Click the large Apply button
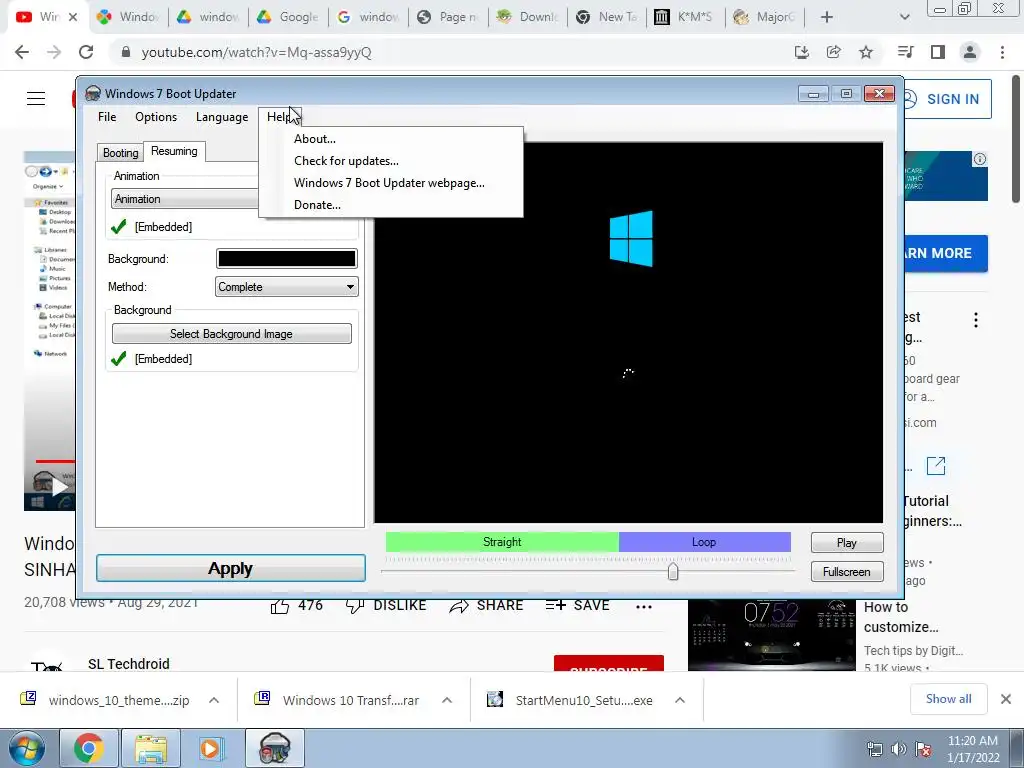Image resolution: width=1024 pixels, height=768 pixels. pos(231,568)
